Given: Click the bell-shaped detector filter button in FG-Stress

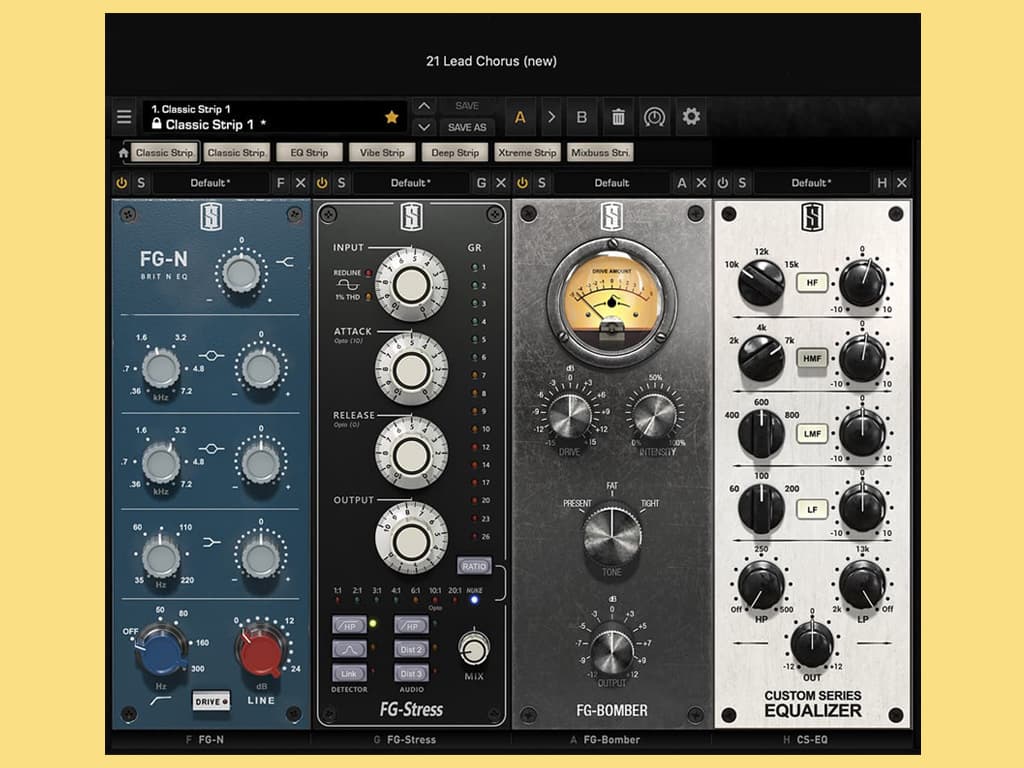Looking at the screenshot, I should 349,649.
